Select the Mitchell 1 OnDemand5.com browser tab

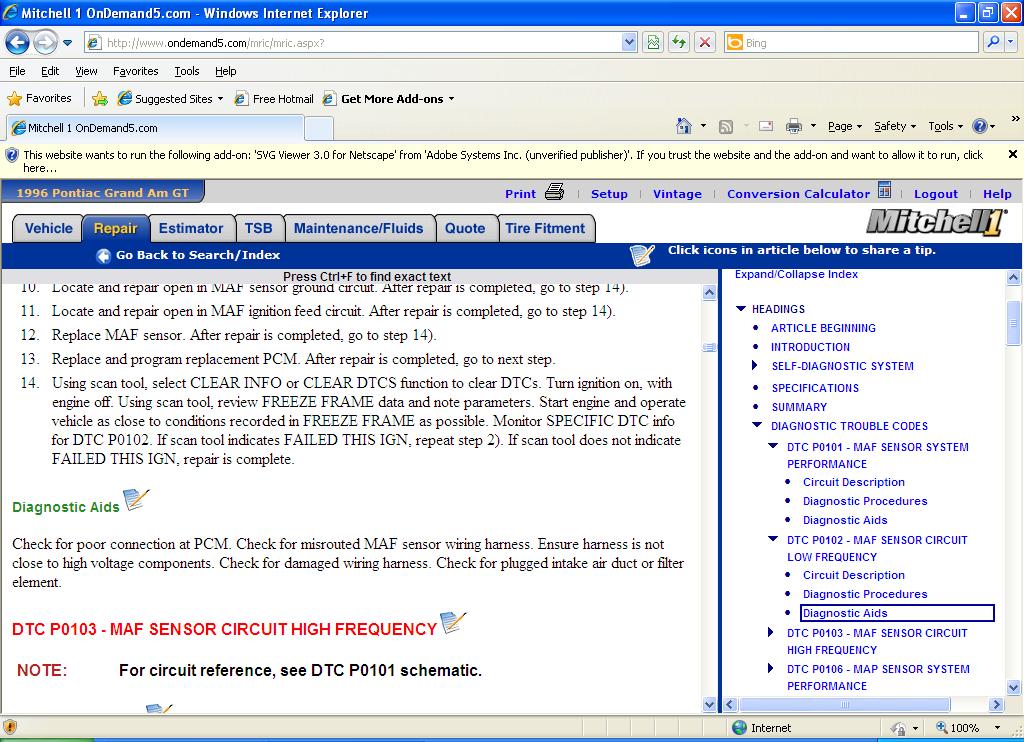click(155, 128)
